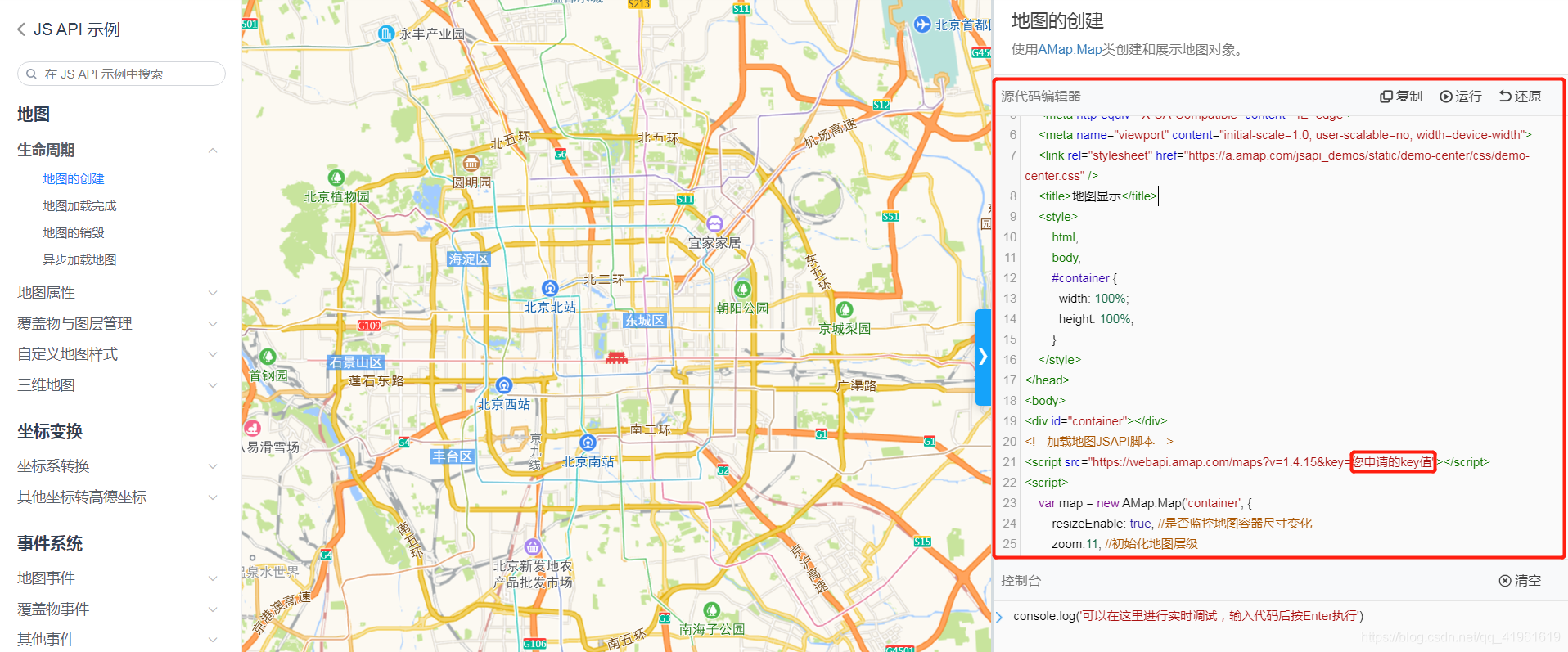This screenshot has width=1568, height=652.
Task: Click the 控制台 panel header
Action: click(x=1021, y=581)
